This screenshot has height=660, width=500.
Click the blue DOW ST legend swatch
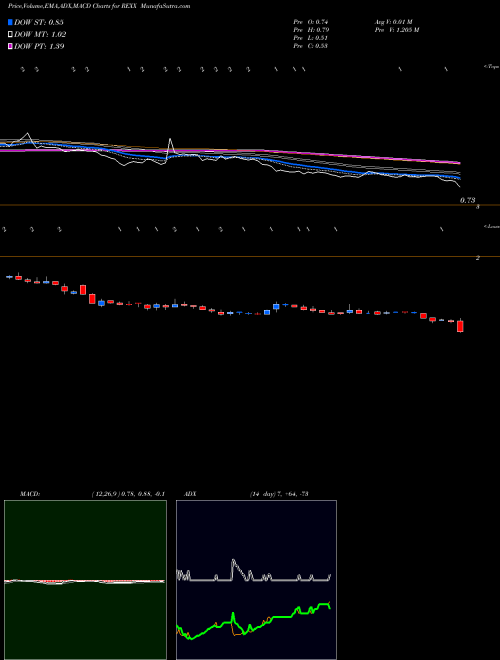click(10, 22)
